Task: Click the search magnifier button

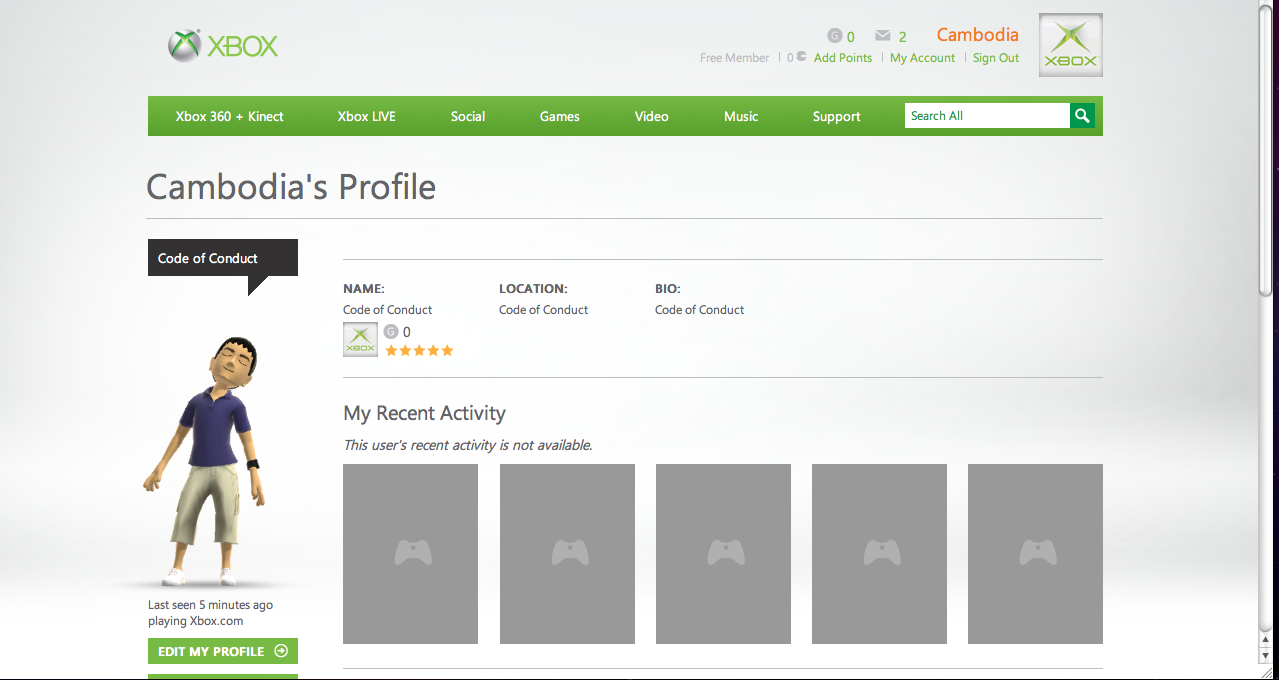Action: (x=1082, y=116)
